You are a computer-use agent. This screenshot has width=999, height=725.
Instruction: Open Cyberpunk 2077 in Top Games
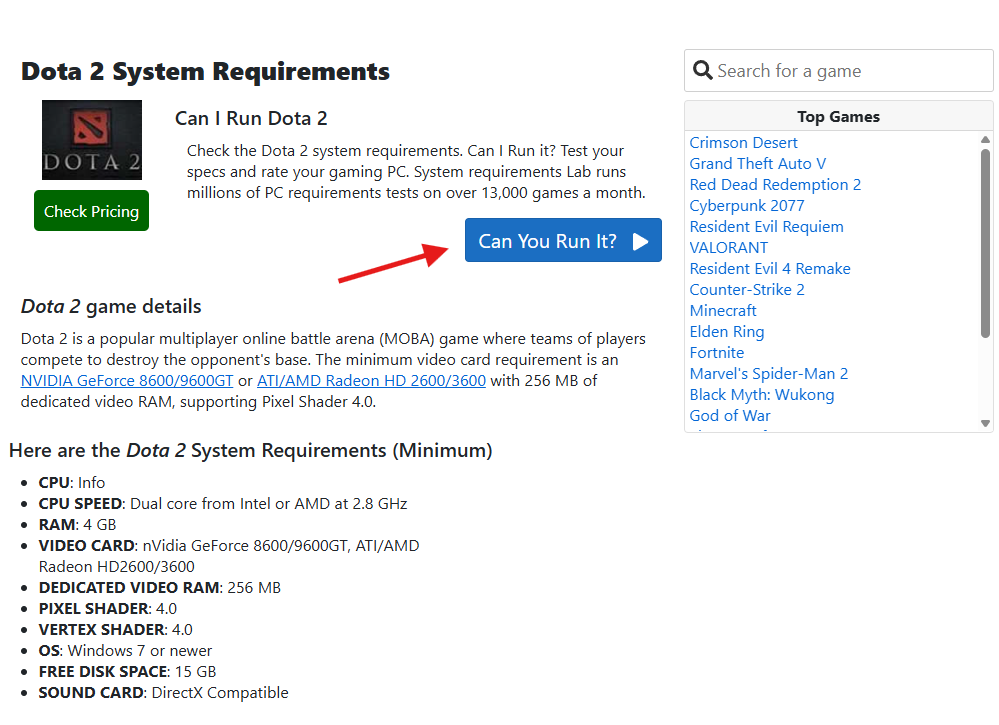pos(746,206)
